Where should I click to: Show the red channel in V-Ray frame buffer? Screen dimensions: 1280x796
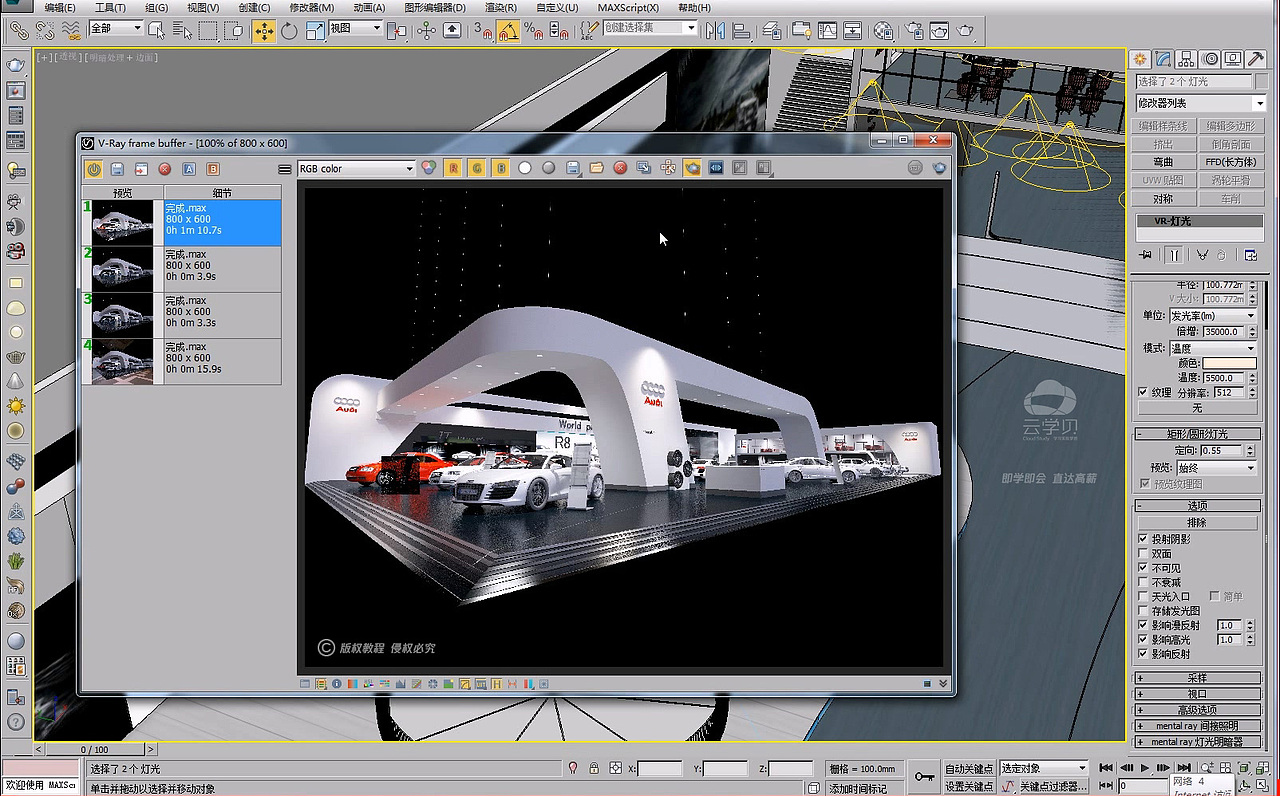click(x=452, y=168)
